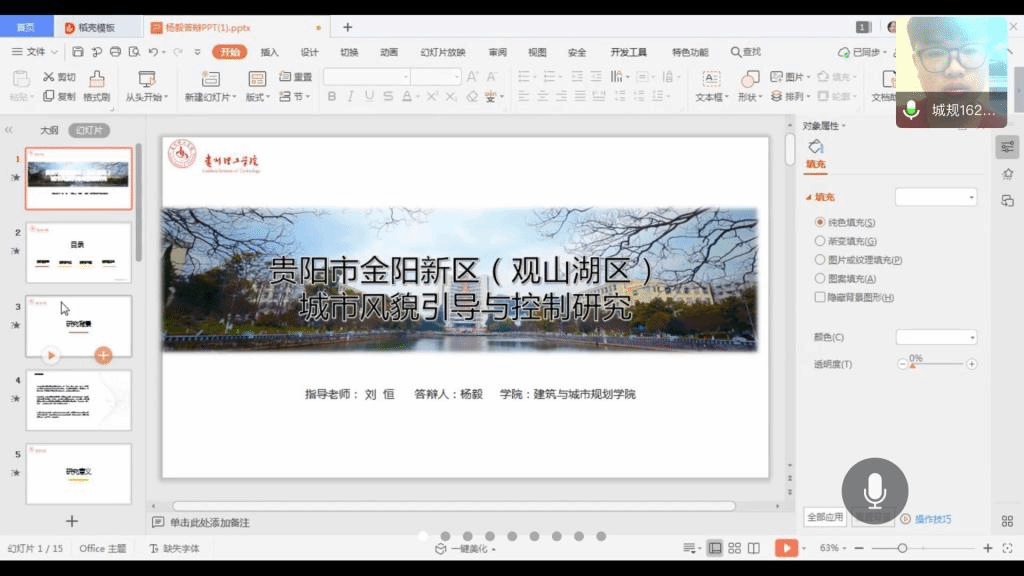The height and width of the screenshot is (576, 1024).
Task: Select the solid fill (纯色填充) option
Action: (820, 222)
